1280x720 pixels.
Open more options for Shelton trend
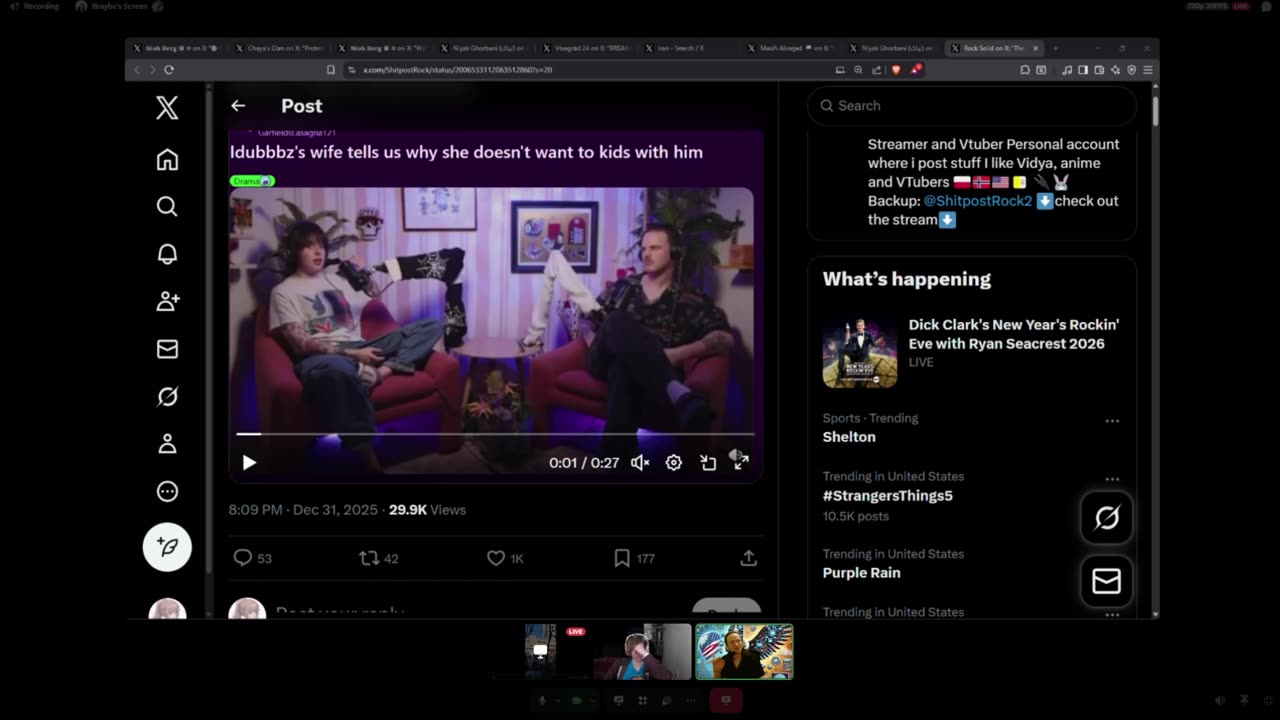(x=1112, y=421)
